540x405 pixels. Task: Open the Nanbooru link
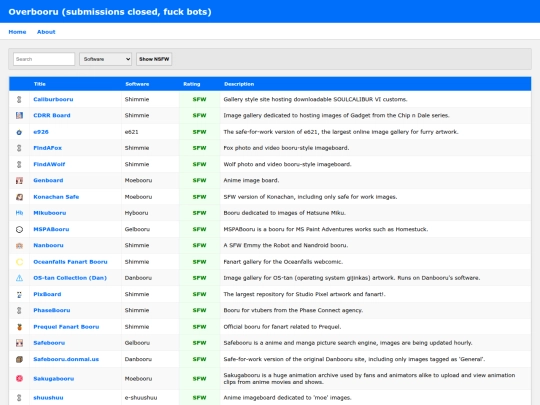coord(48,246)
